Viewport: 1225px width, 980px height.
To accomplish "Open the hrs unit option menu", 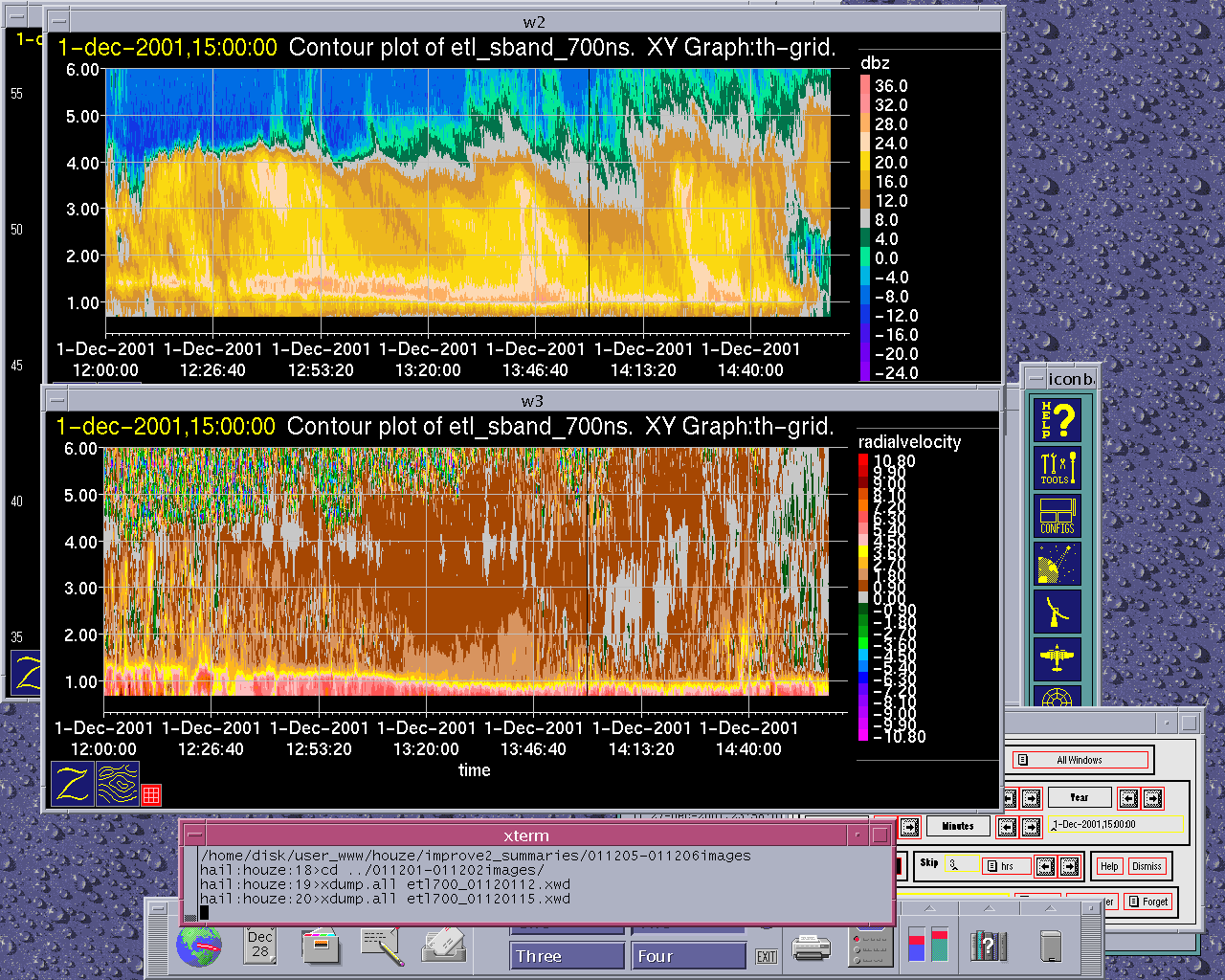I will [x=1007, y=866].
